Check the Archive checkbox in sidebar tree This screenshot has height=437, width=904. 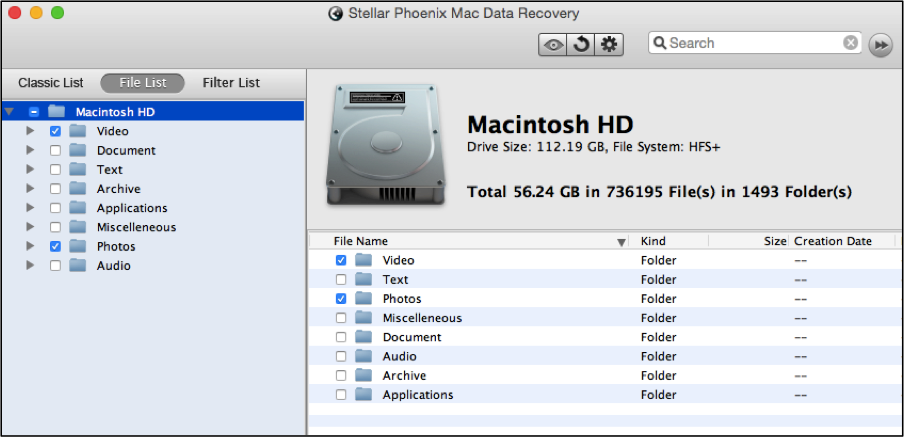click(x=55, y=189)
